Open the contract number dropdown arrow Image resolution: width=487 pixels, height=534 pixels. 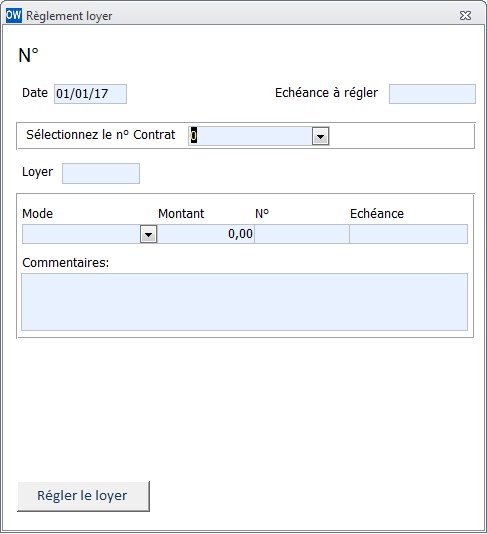click(x=320, y=136)
